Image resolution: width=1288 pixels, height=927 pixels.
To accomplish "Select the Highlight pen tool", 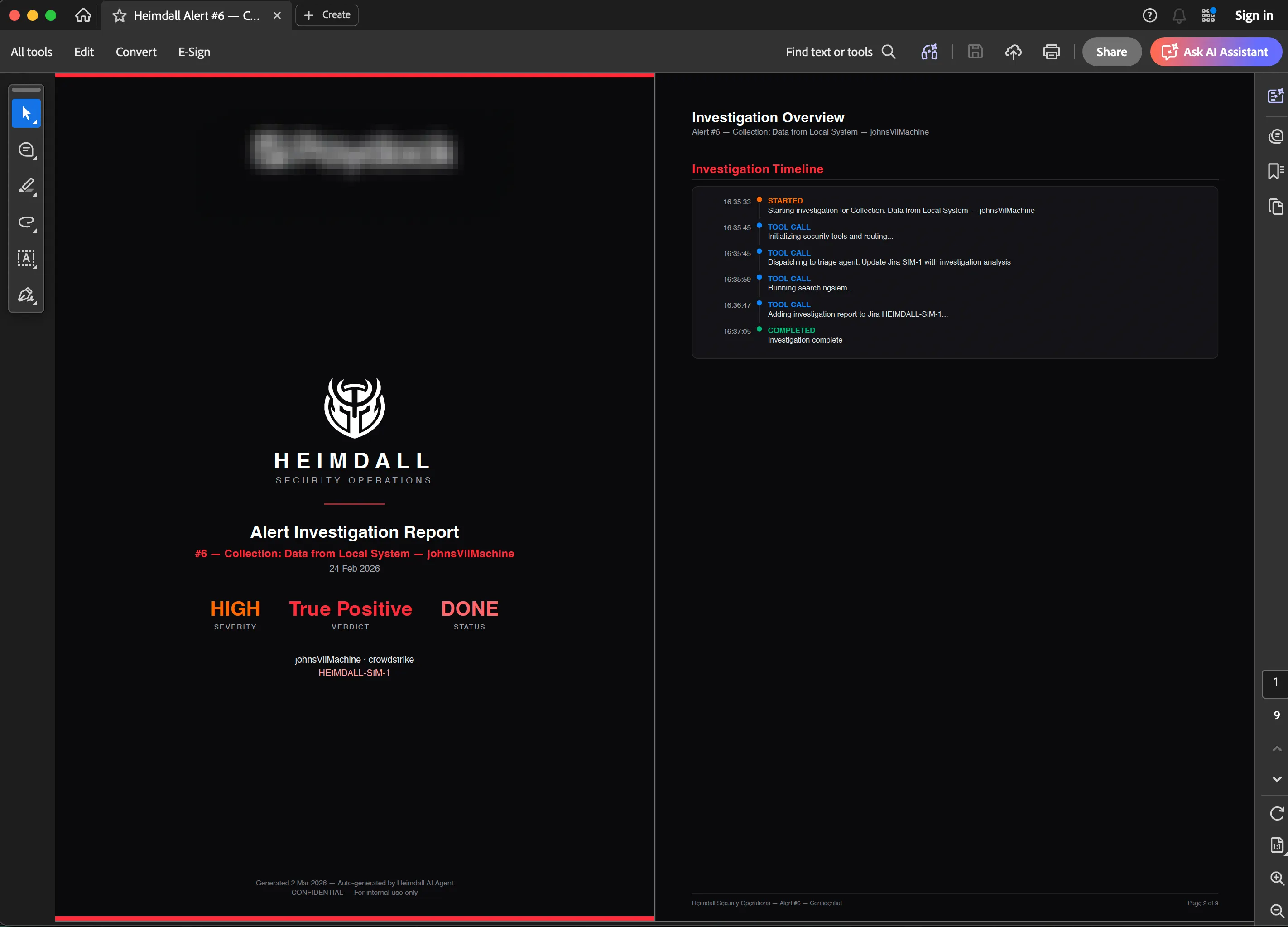I will pyautogui.click(x=26, y=186).
